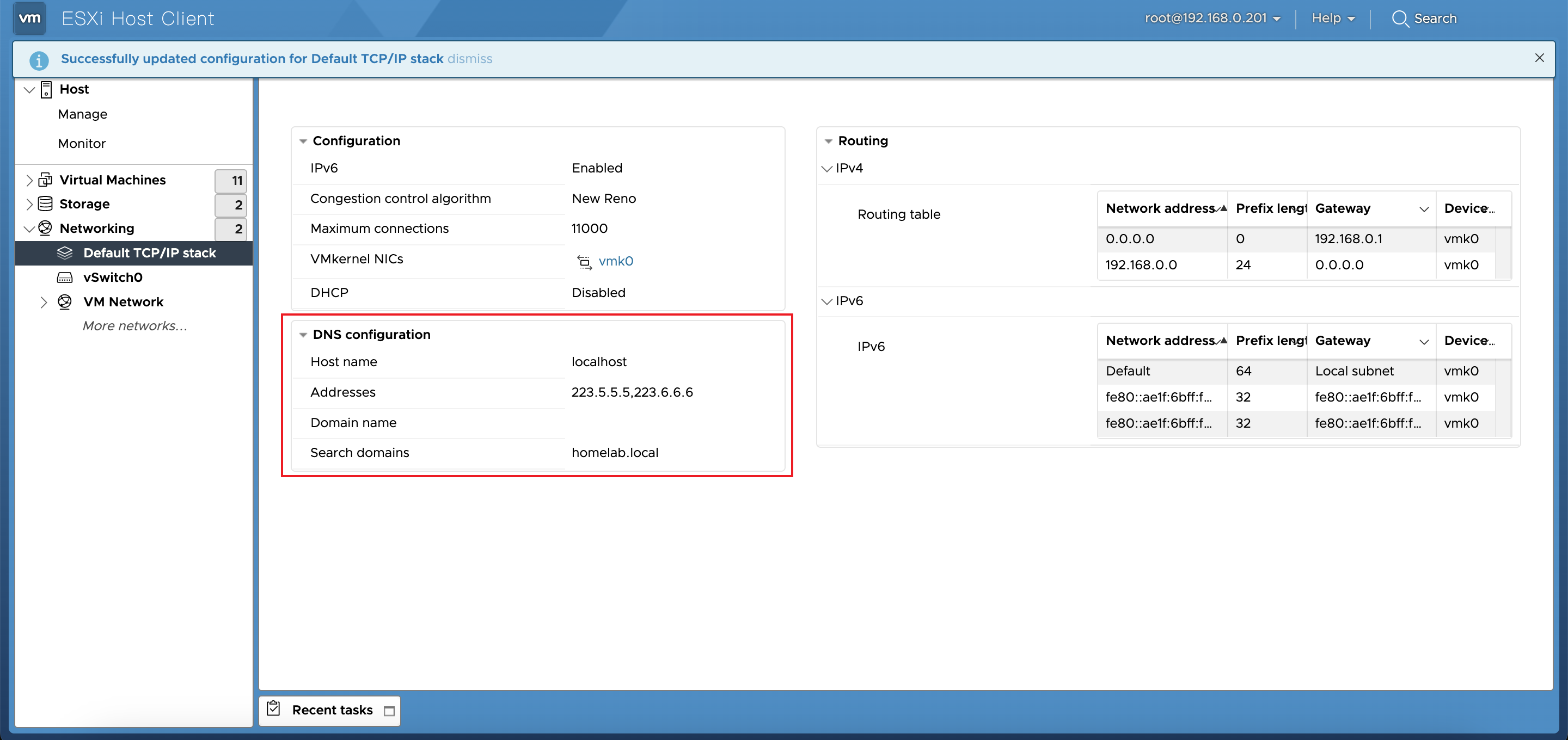Open the vmk0 VMkernel NIC link
The height and width of the screenshot is (740, 1568).
(616, 261)
